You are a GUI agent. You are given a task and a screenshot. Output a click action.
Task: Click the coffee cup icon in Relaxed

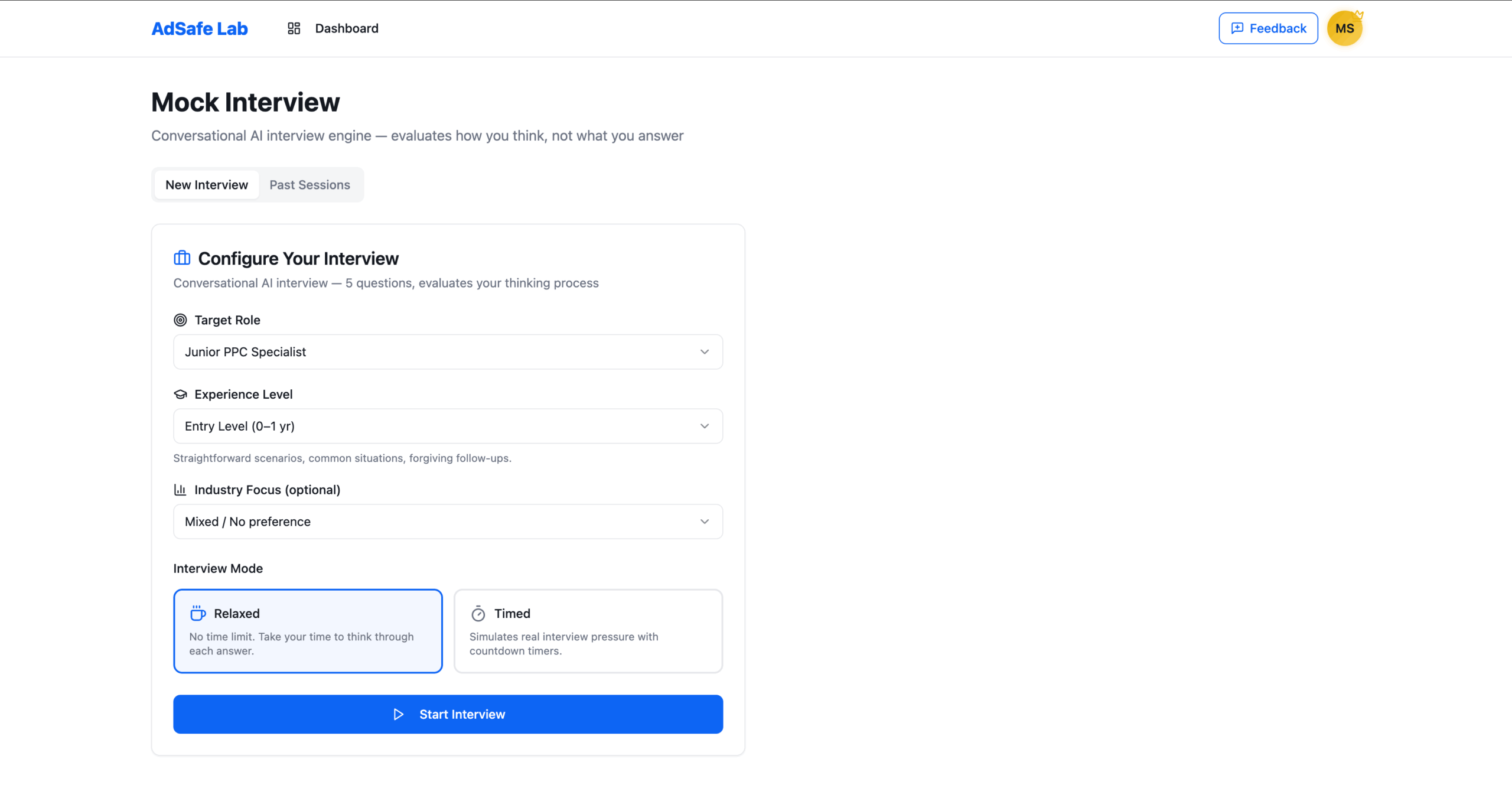coord(198,614)
